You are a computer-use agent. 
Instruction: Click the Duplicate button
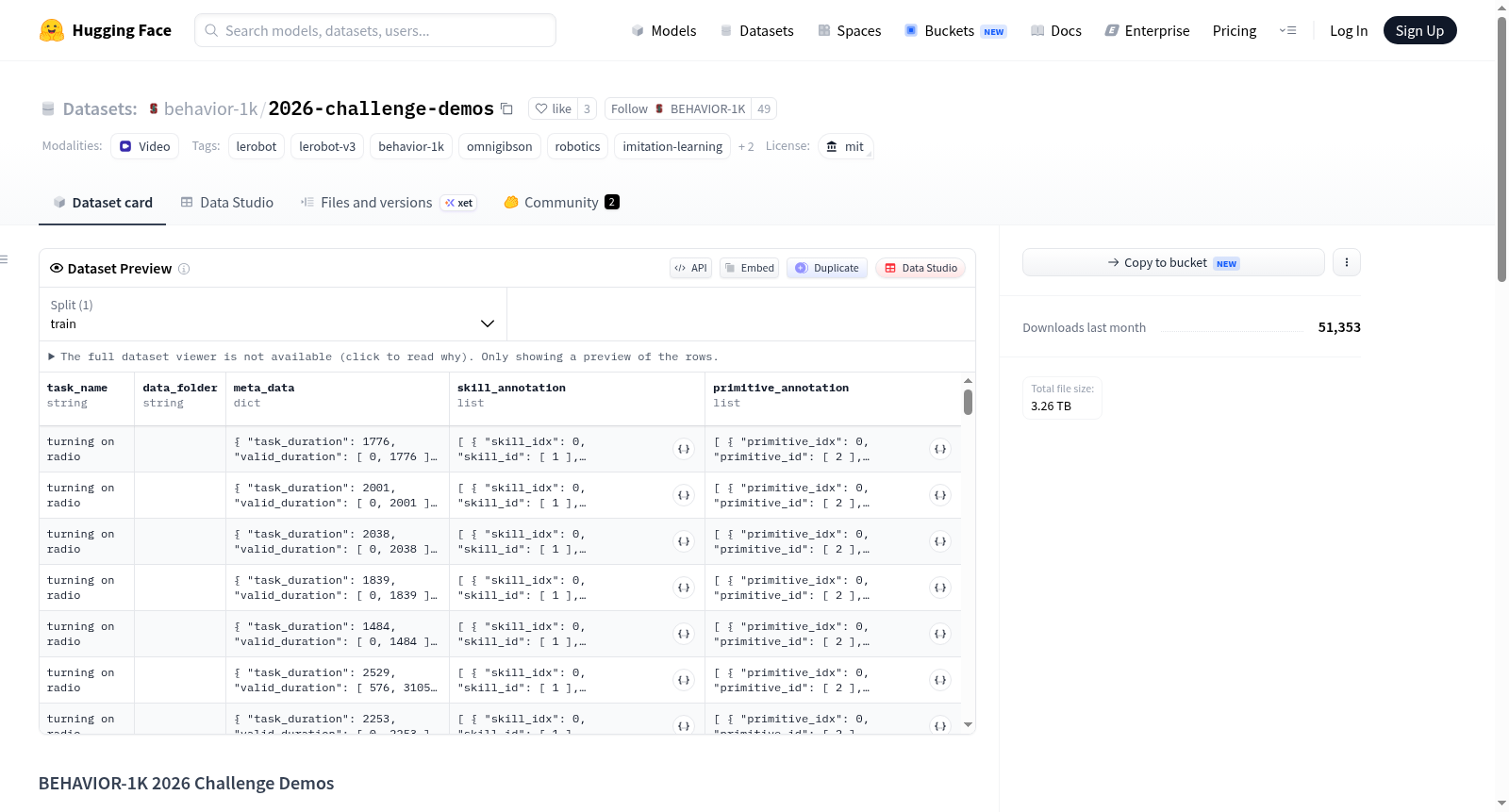pos(827,268)
